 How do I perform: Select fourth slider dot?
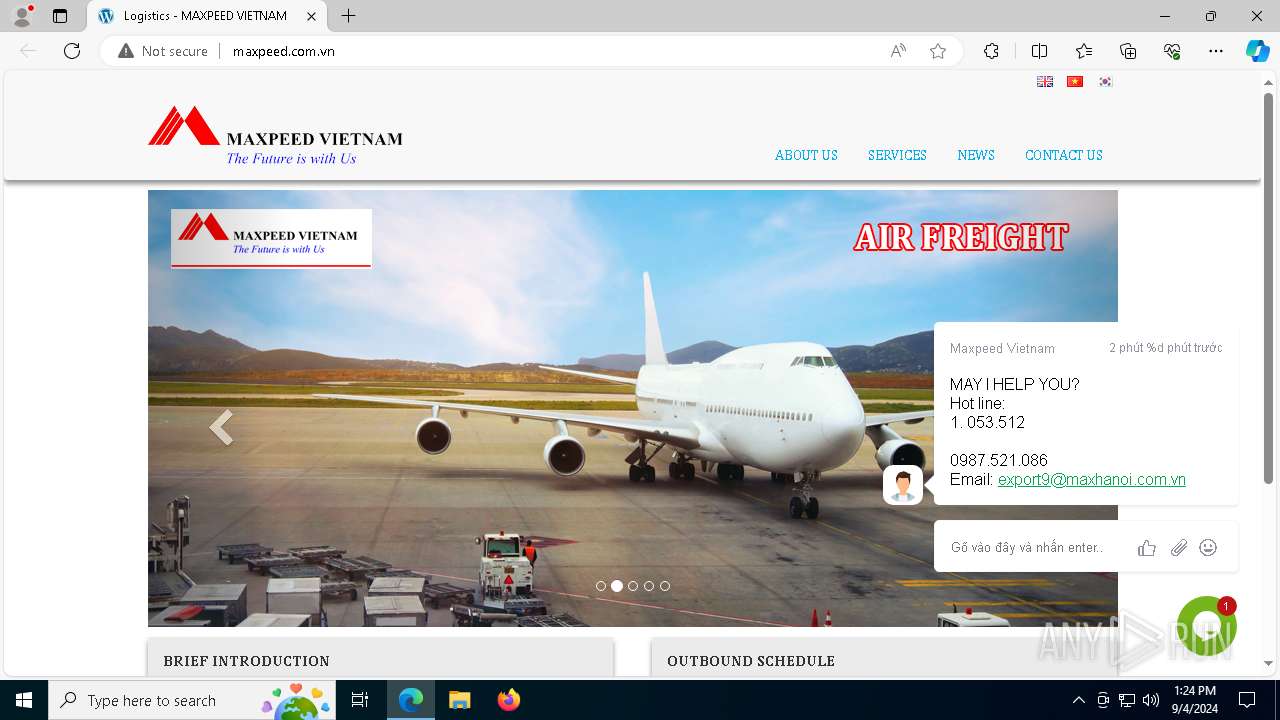(x=649, y=586)
